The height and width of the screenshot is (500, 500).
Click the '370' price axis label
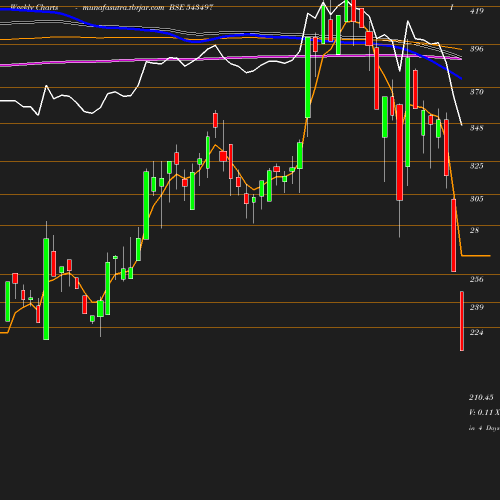(477, 92)
